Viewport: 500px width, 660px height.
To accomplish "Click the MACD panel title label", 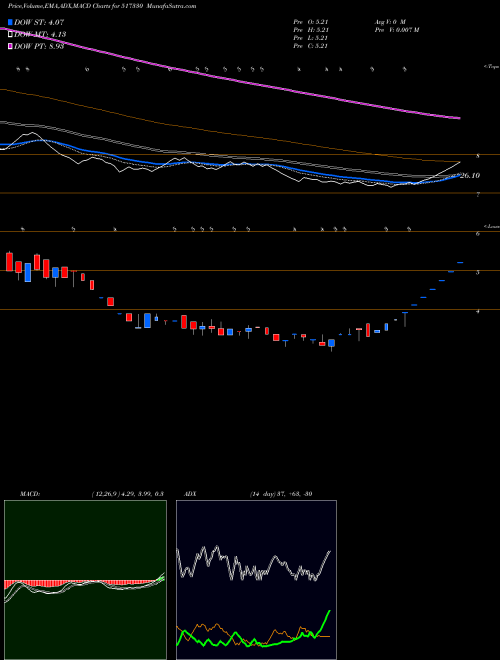I will [x=29, y=493].
